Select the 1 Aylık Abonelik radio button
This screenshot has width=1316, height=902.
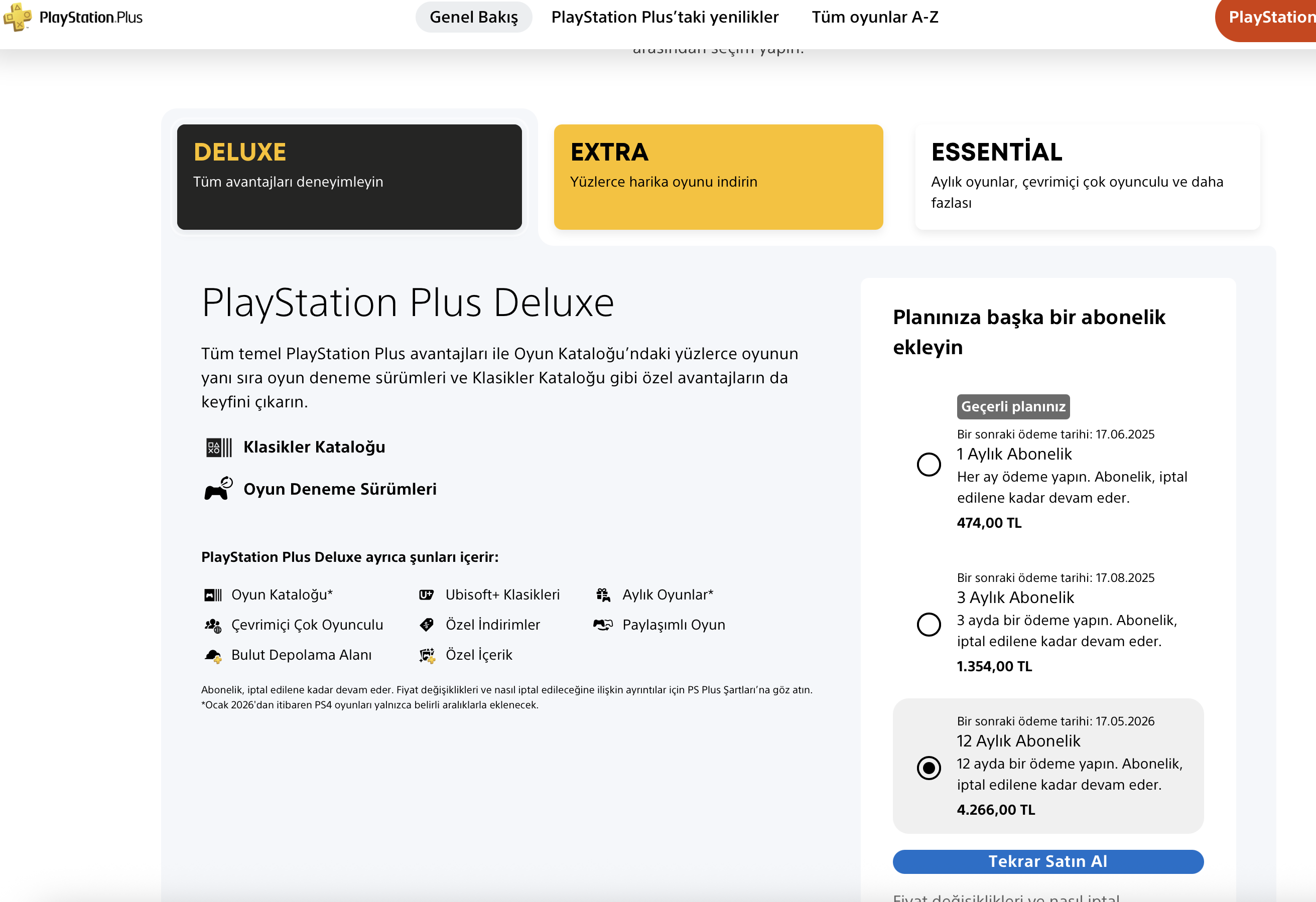tap(929, 465)
